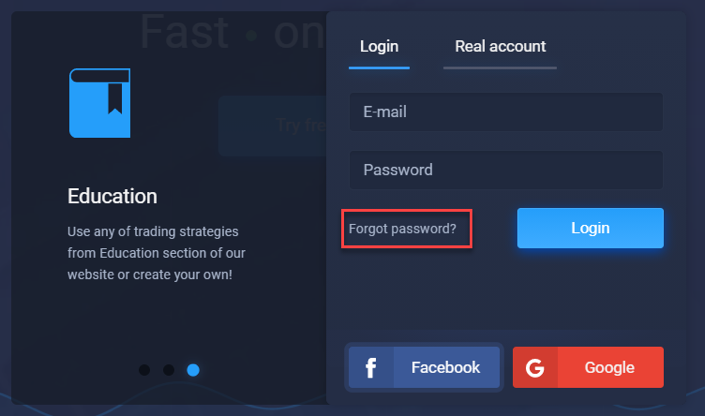Focus the E-mail input field
This screenshot has width=706, height=416.
click(x=506, y=112)
